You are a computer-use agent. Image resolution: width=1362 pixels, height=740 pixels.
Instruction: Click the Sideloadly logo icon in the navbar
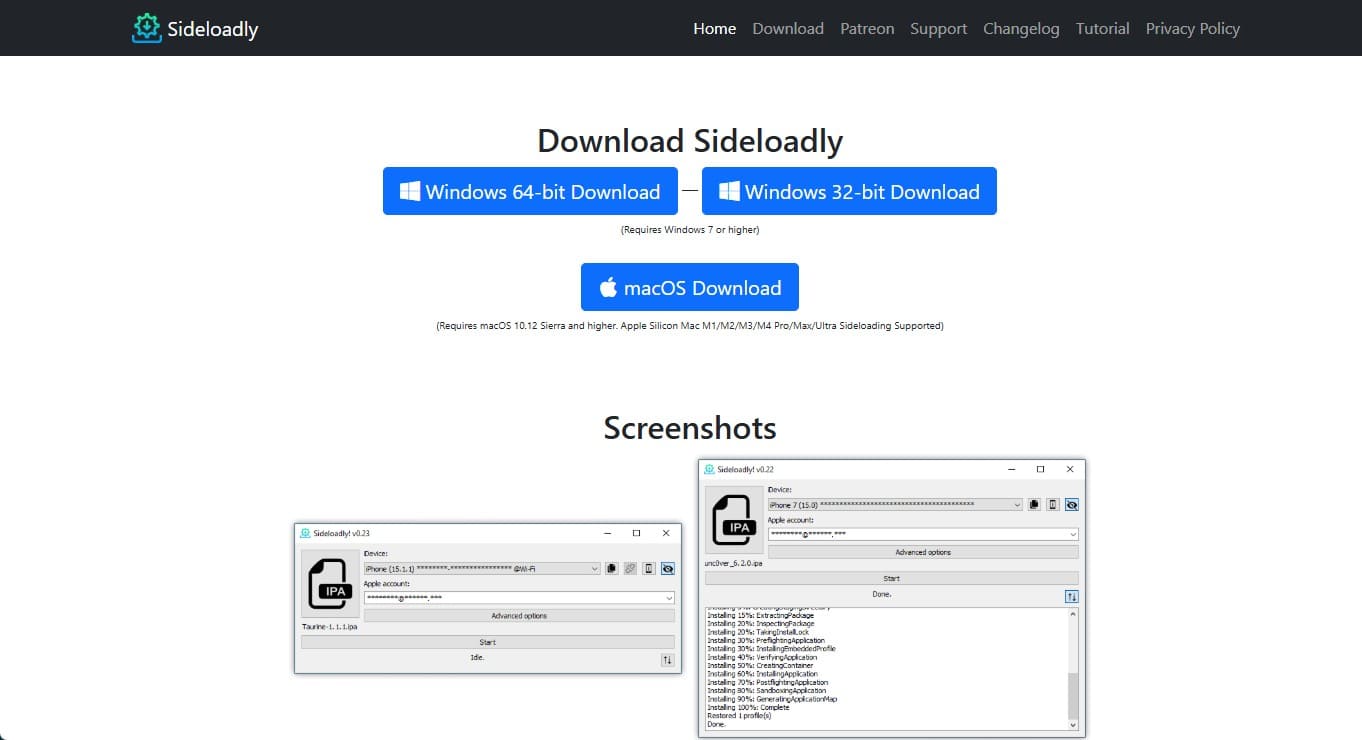(146, 28)
